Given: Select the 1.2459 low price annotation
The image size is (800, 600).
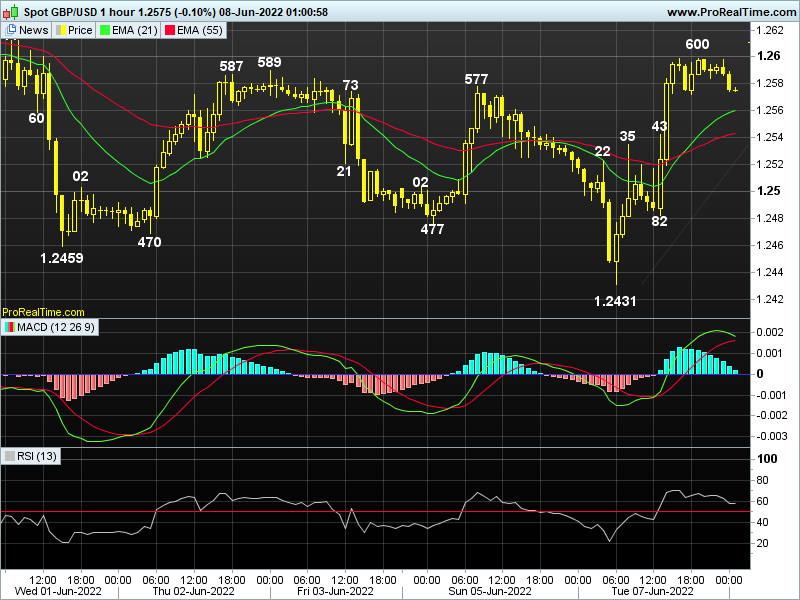Looking at the screenshot, I should point(61,257).
